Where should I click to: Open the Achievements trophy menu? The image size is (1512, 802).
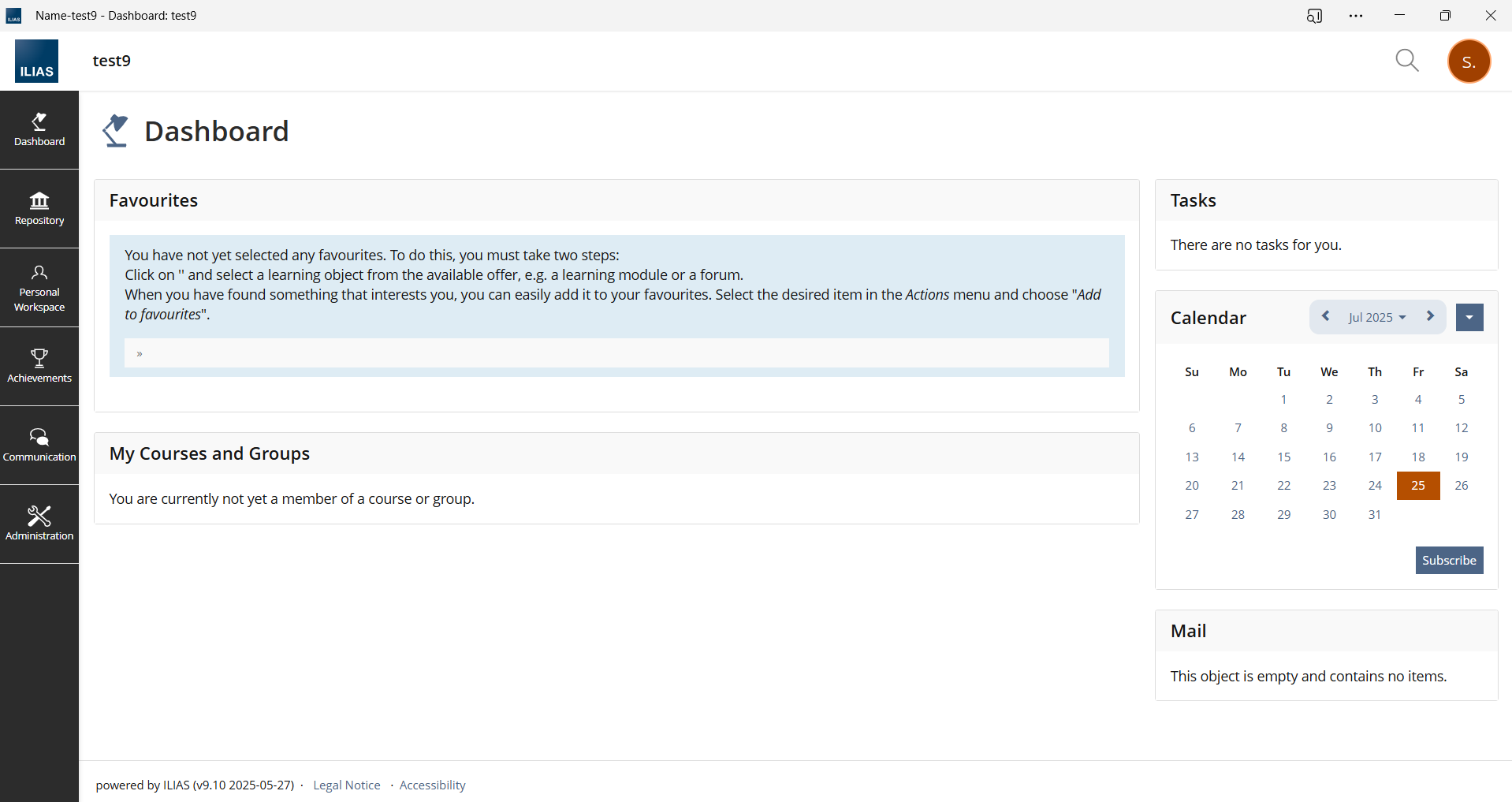tap(39, 367)
